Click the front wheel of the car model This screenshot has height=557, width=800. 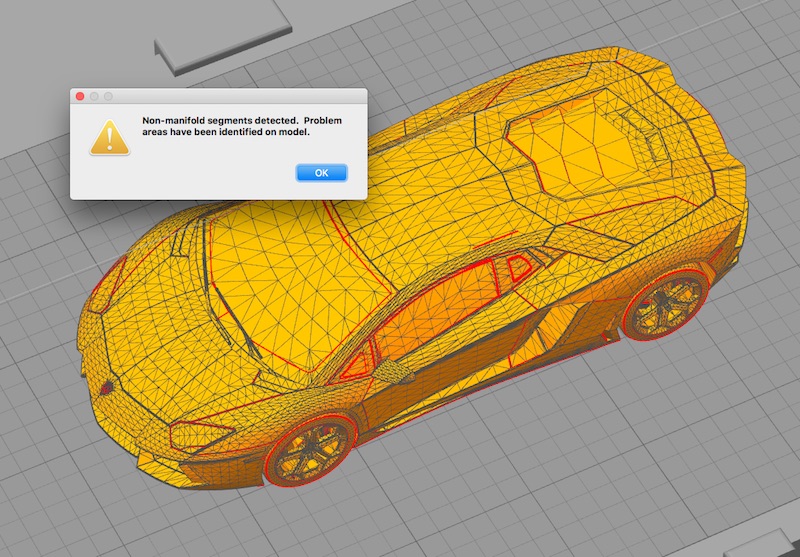(x=310, y=450)
